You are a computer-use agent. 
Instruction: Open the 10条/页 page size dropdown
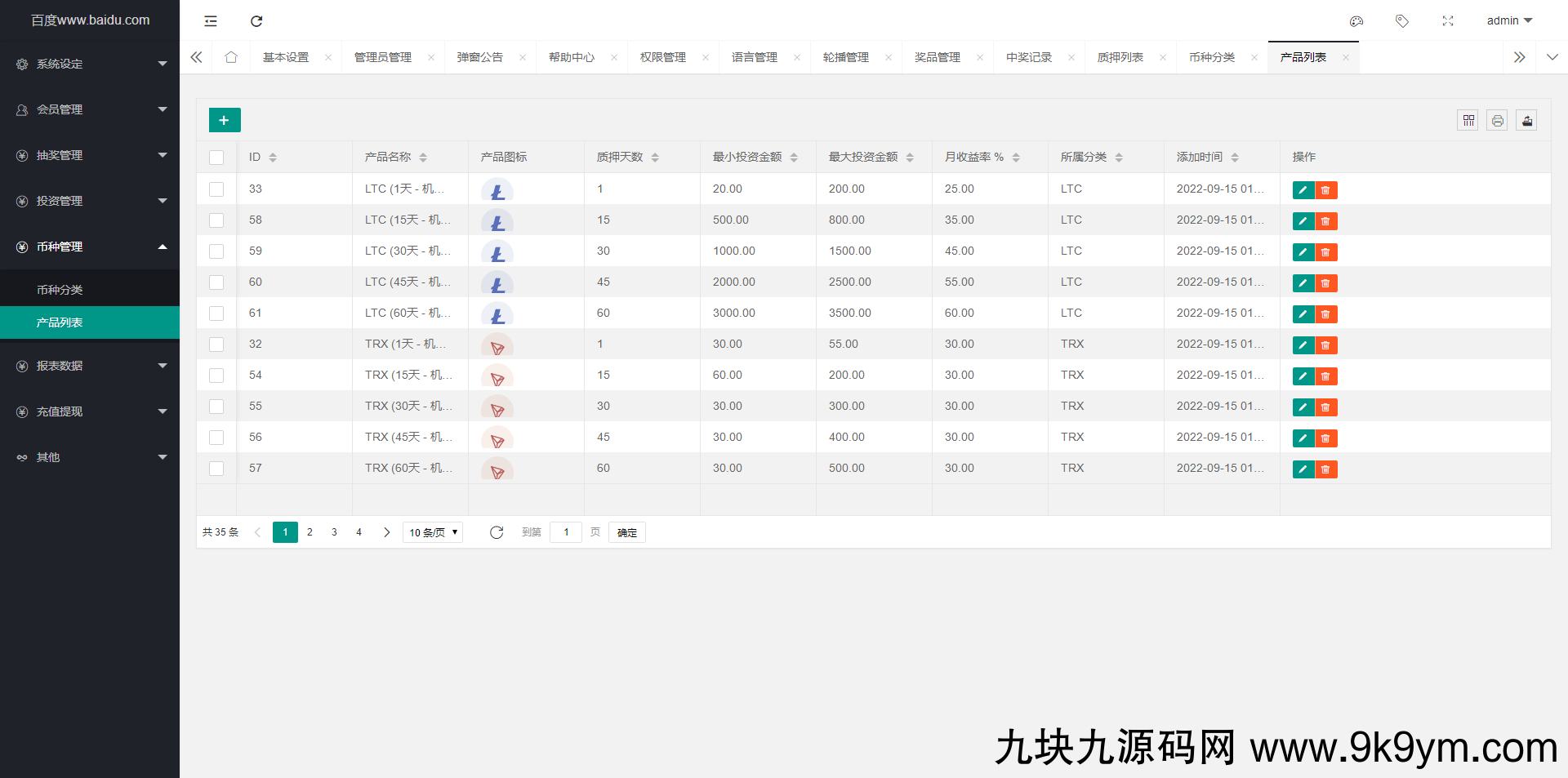click(432, 531)
